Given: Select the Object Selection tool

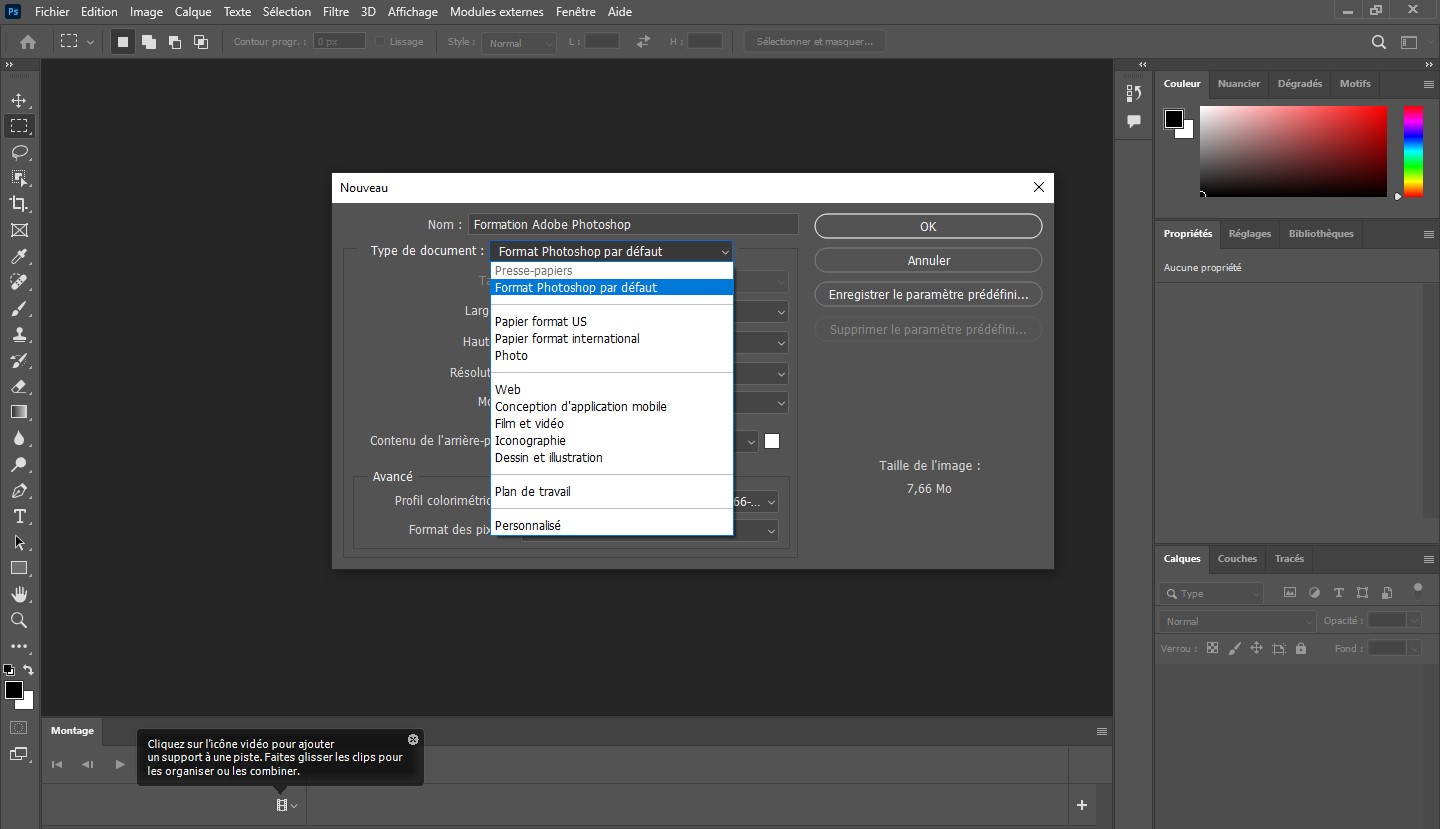Looking at the screenshot, I should tap(19, 178).
